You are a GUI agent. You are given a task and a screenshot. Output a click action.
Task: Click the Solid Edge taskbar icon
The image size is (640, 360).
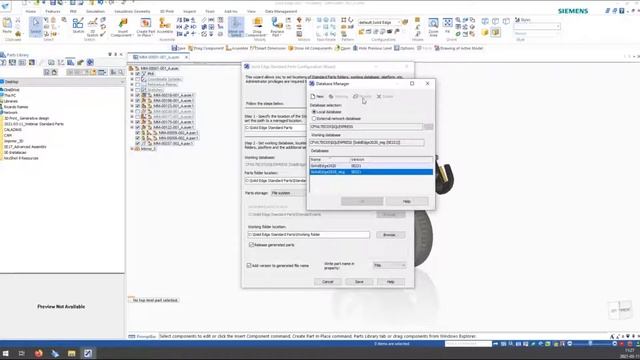pyautogui.click(x=88, y=353)
